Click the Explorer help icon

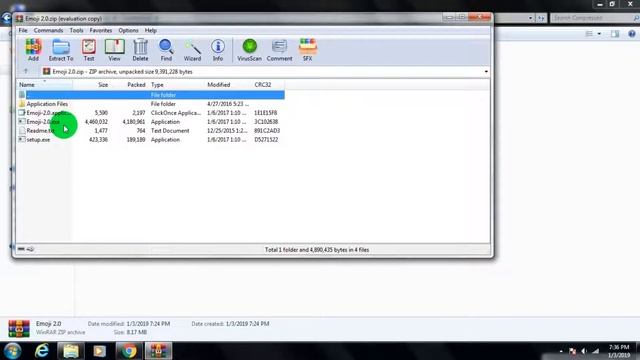click(x=632, y=34)
